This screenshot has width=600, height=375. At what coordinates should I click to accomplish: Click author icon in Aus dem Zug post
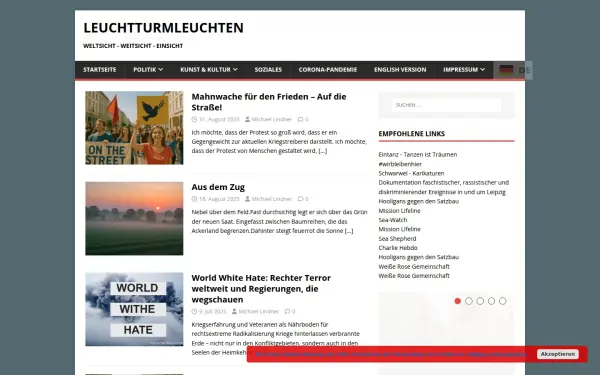[x=247, y=199]
